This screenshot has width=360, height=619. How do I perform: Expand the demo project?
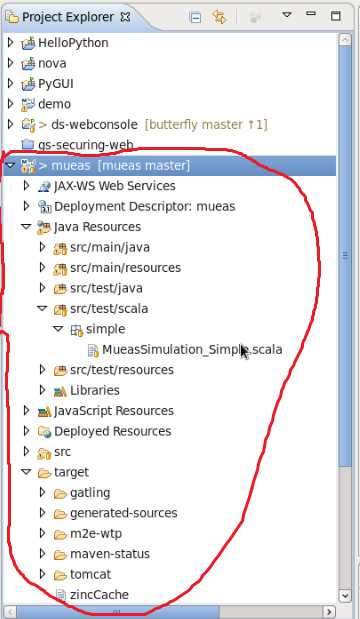(11, 104)
